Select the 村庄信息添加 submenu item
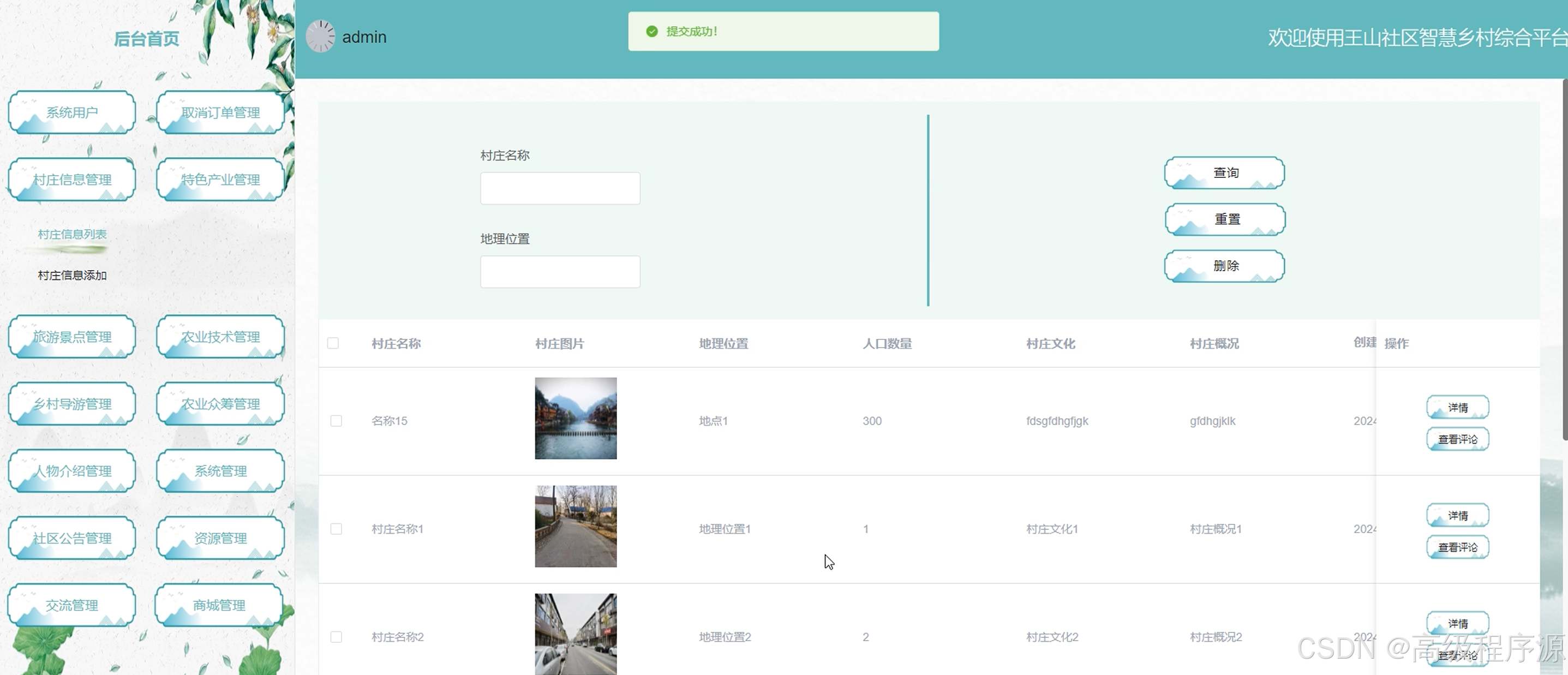The width and height of the screenshot is (1568, 675). click(72, 276)
